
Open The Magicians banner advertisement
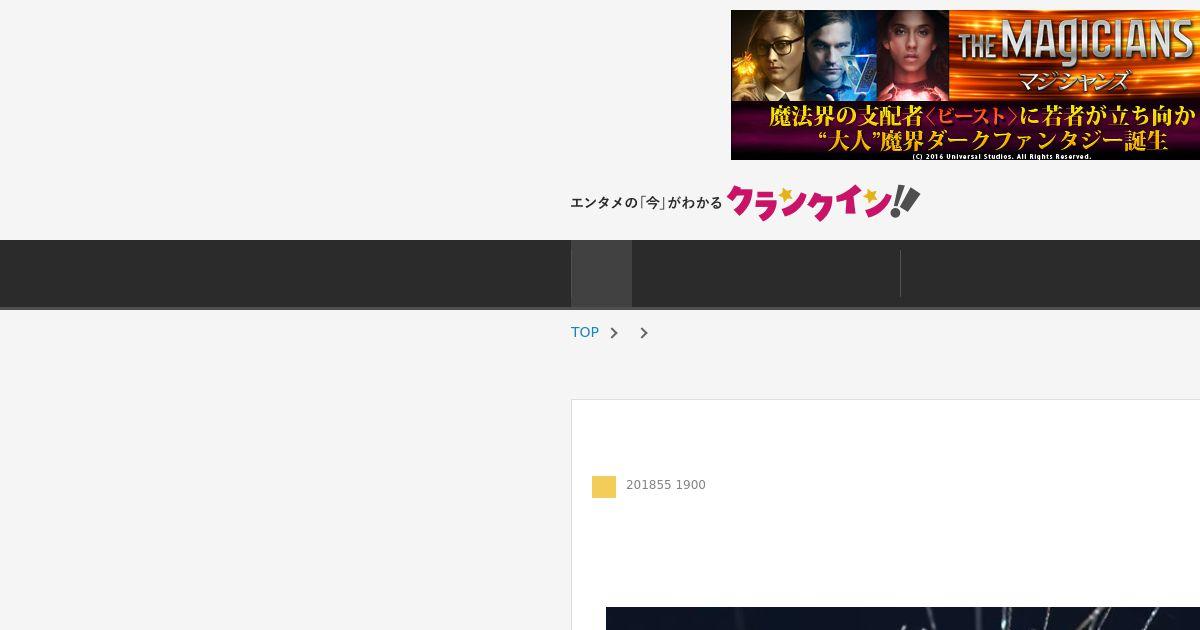(x=965, y=85)
